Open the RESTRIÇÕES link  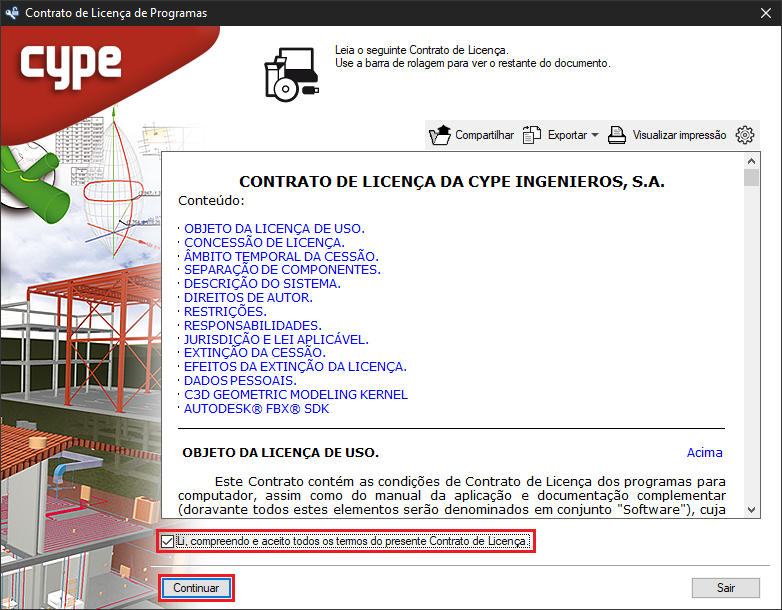tap(225, 312)
